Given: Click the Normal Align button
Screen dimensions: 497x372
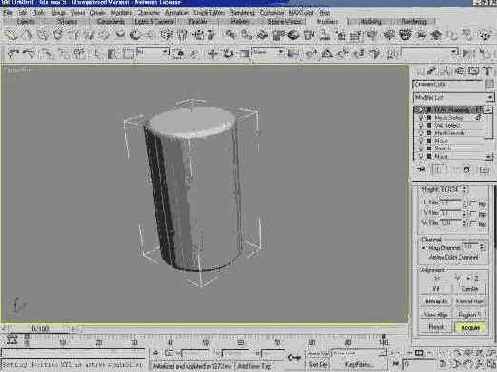Looking at the screenshot, I should pos(469,301).
